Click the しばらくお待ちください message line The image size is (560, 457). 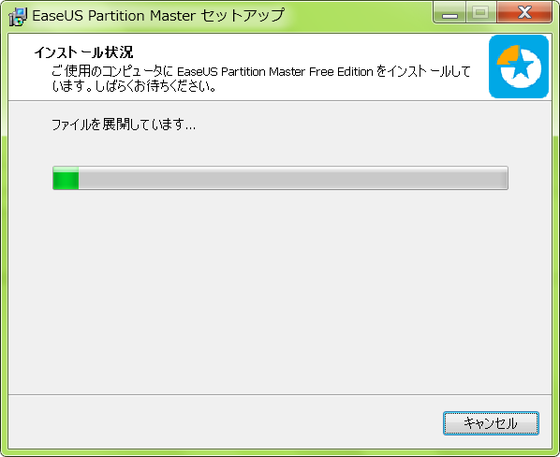point(134,86)
